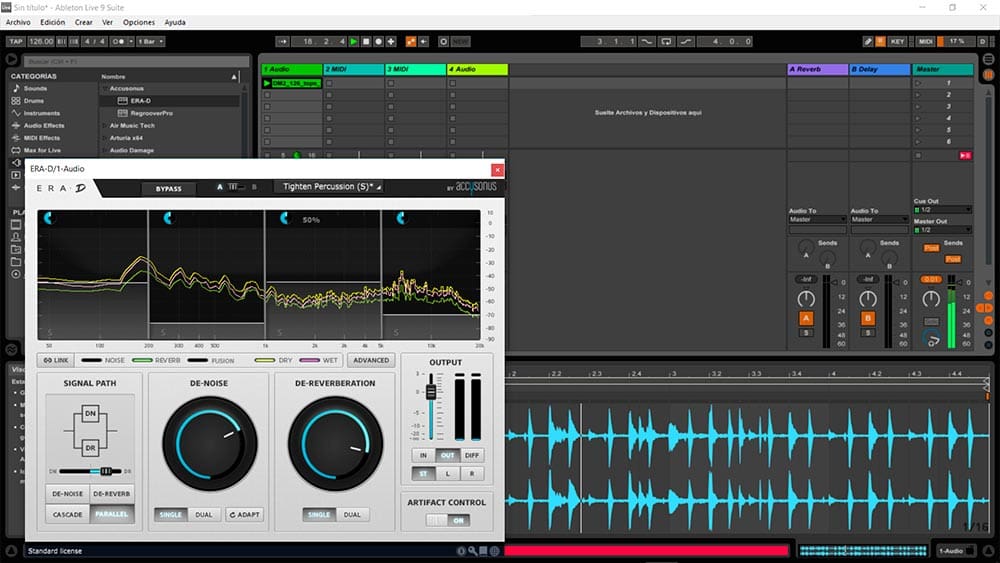The image size is (1000, 563).
Task: Click the Session Record circle button
Action: click(443, 41)
